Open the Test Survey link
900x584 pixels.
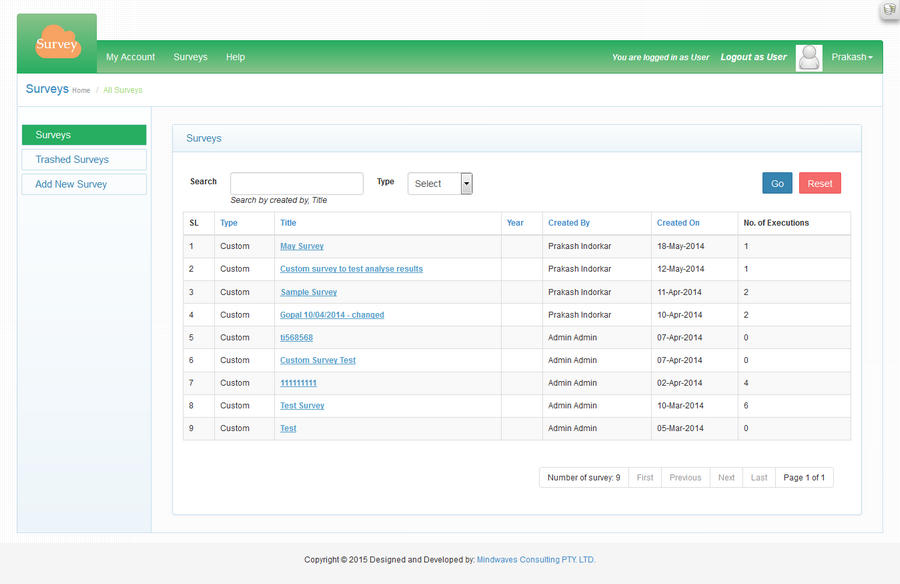pos(302,405)
